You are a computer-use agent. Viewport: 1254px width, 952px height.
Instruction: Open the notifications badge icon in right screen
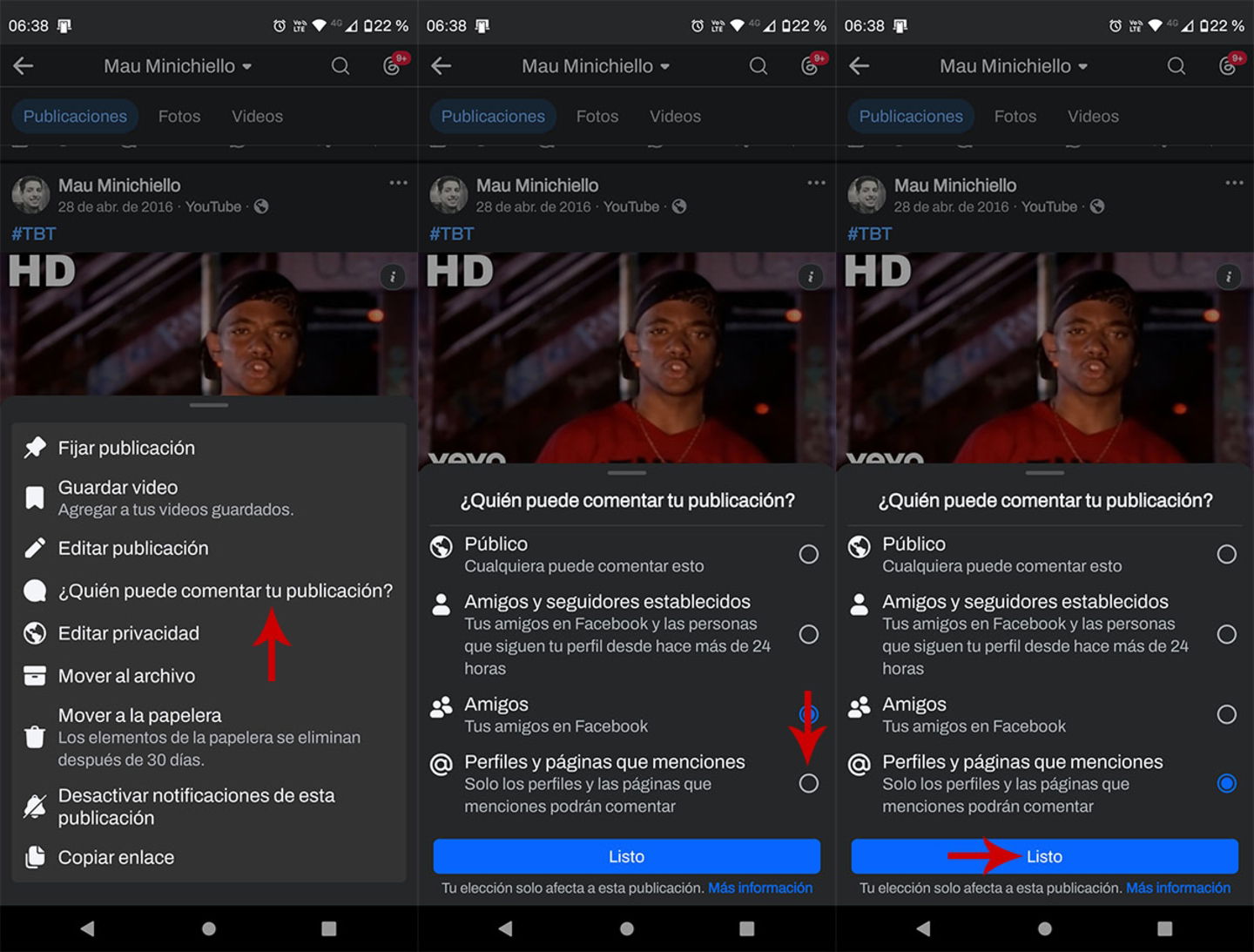tap(1230, 64)
